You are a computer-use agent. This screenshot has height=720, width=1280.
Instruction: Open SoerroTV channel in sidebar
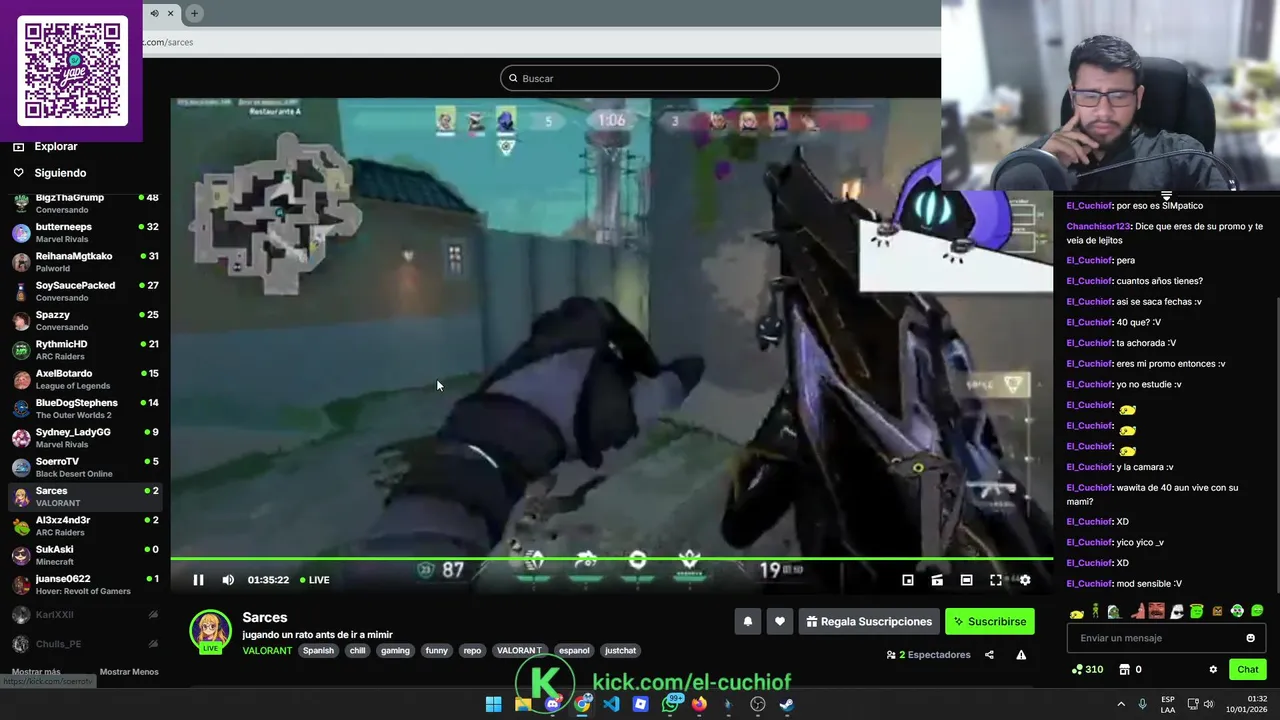85,467
